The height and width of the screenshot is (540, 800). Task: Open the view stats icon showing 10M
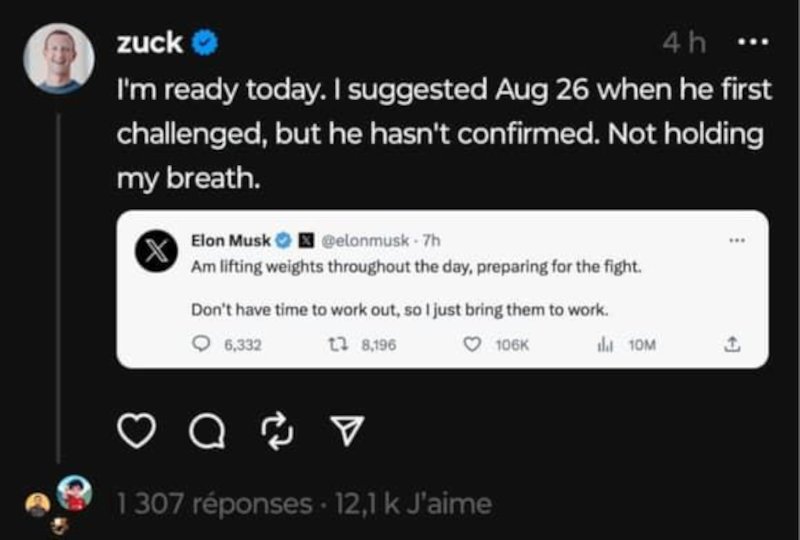pos(605,345)
